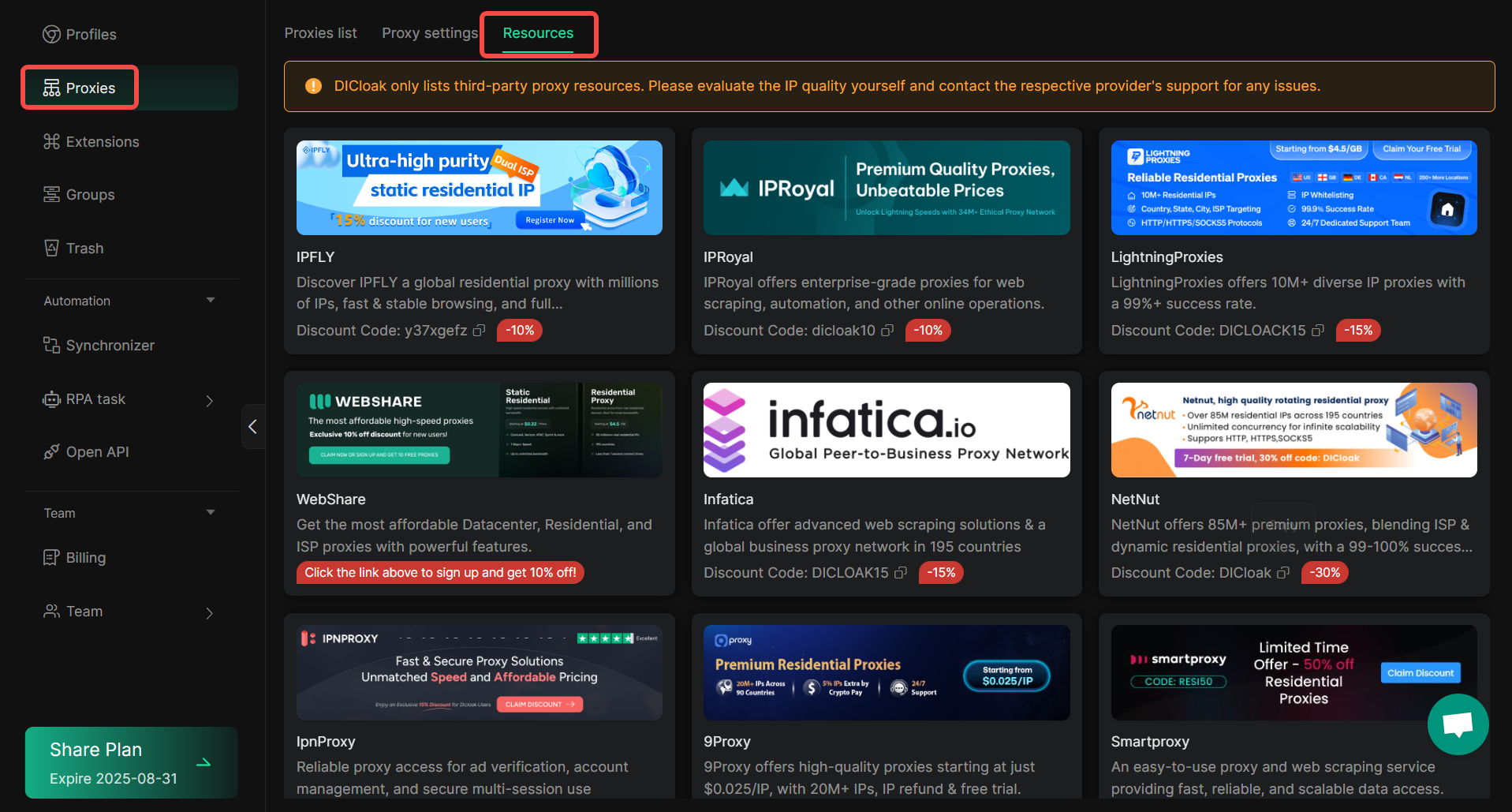1512x812 pixels.
Task: Click the LightningProxies provider title
Action: click(1167, 257)
